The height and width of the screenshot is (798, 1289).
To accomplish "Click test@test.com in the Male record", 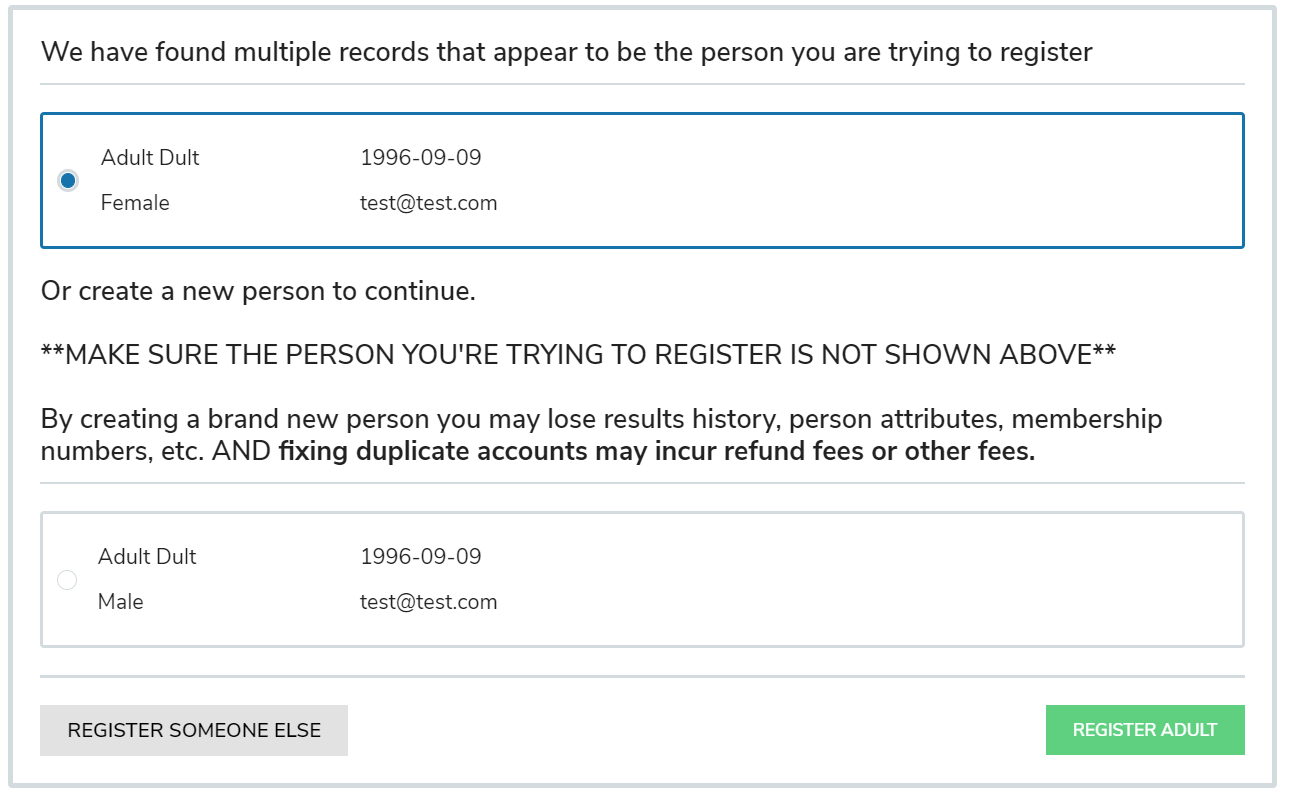I will coord(428,602).
